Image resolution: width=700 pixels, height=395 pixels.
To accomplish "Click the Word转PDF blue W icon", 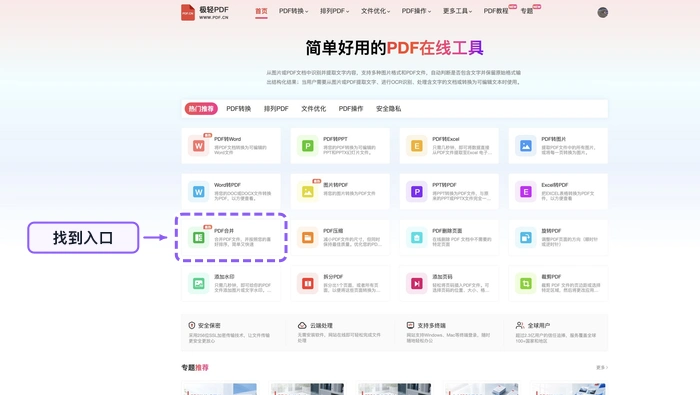I will tap(199, 191).
